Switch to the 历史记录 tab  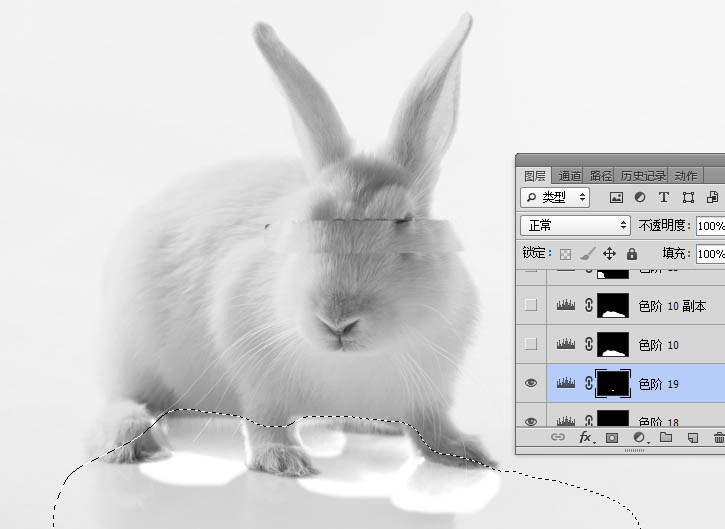pyautogui.click(x=642, y=175)
